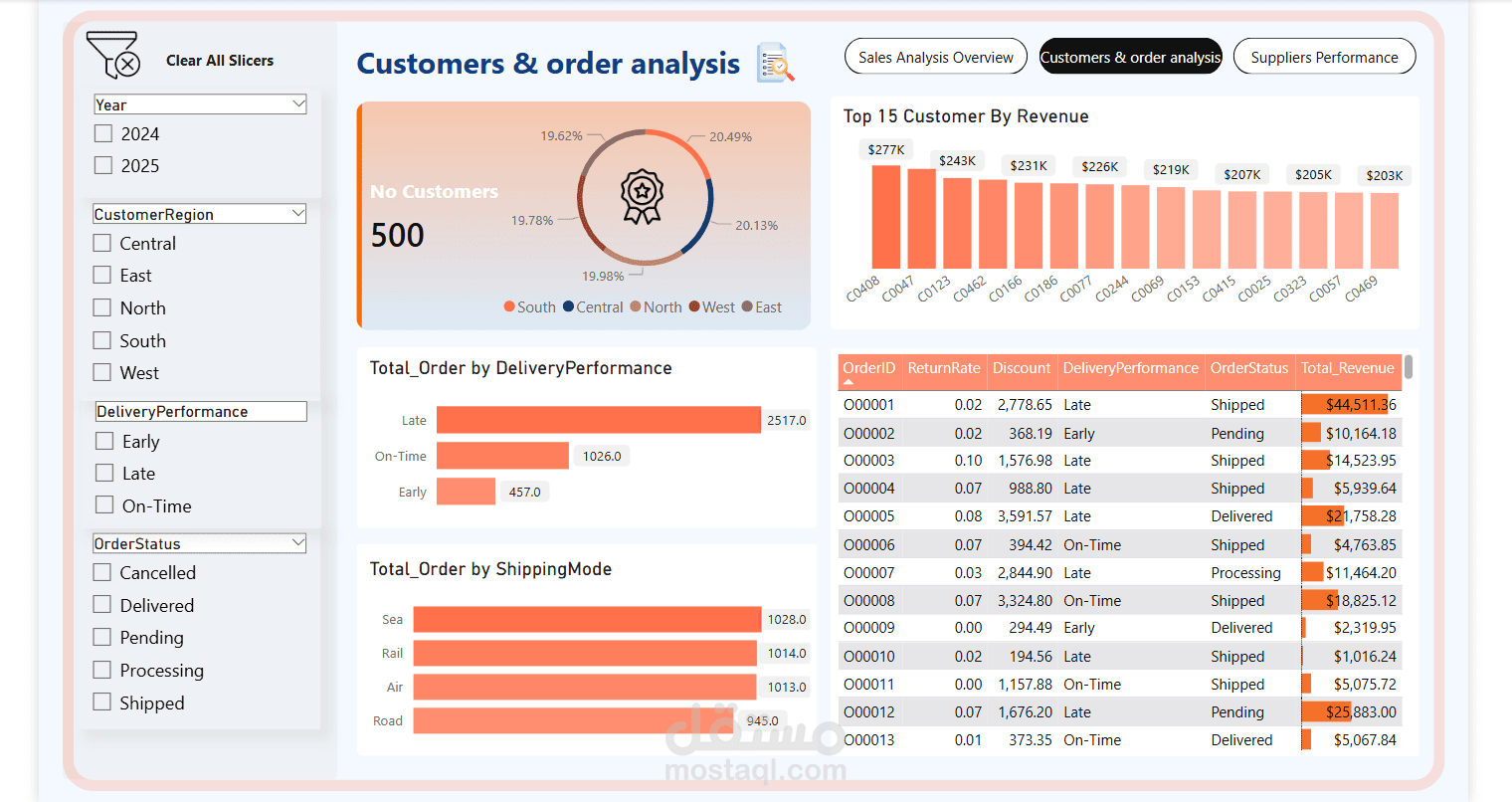Click the Clear All Slicers funnel icon

click(112, 56)
